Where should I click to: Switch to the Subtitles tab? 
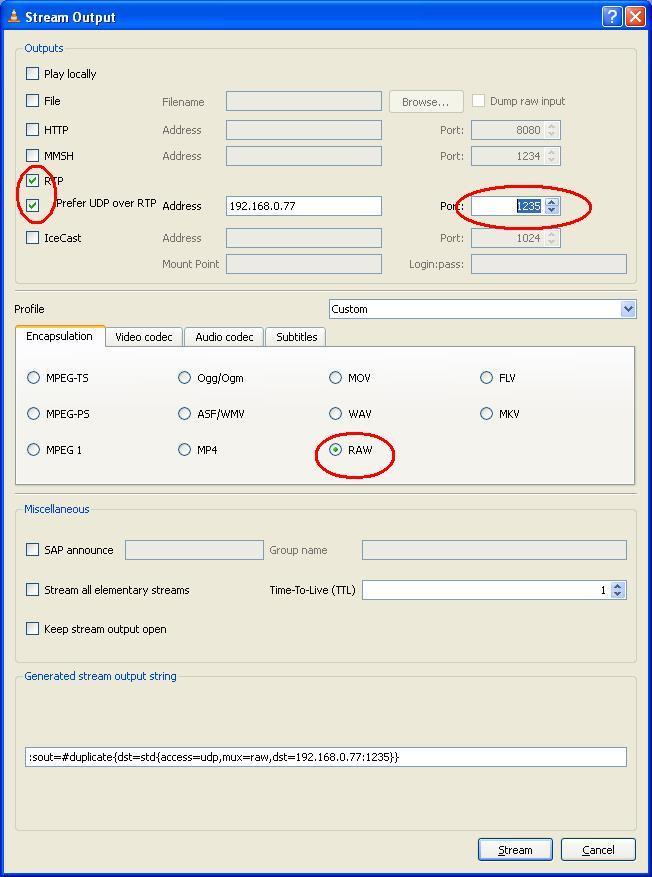[296, 337]
